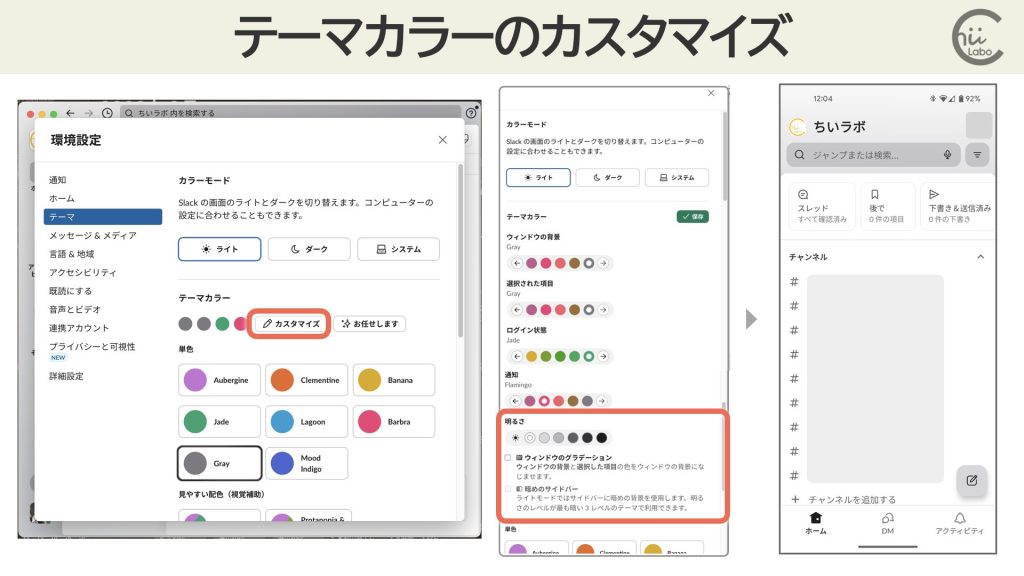Open 後で bookmark card in mobile app
This screenshot has height=576, width=1024.
(887, 206)
